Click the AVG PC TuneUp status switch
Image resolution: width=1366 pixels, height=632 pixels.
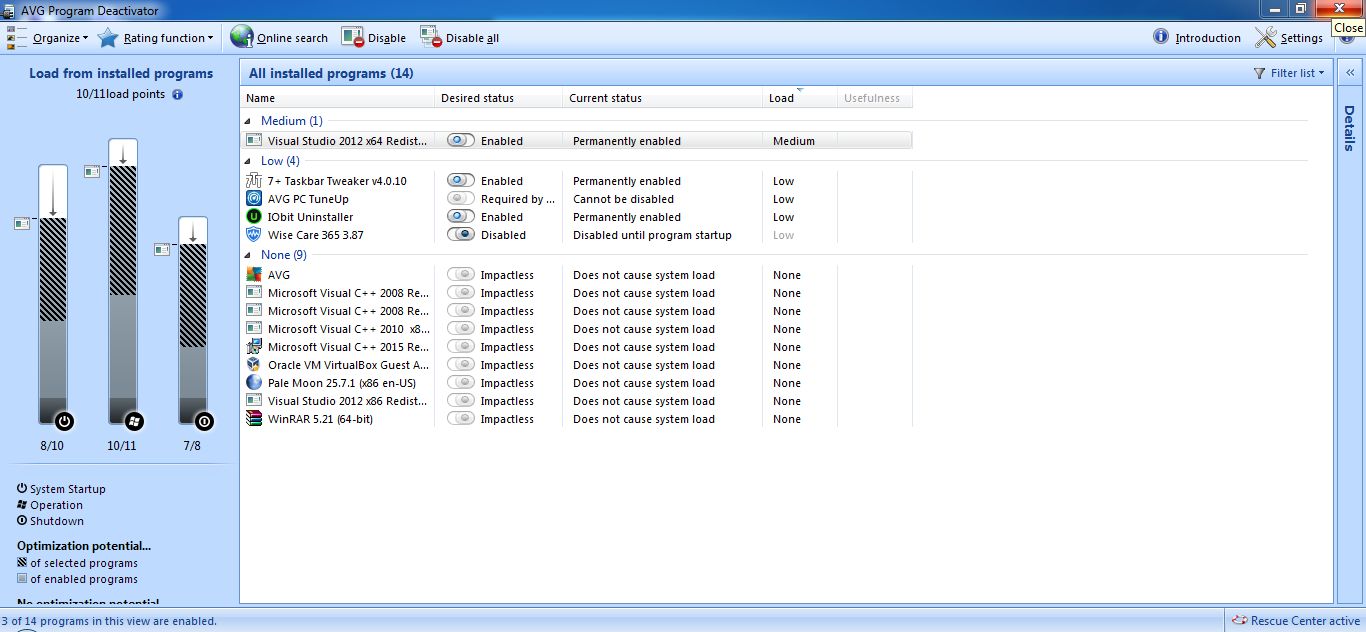pos(460,199)
